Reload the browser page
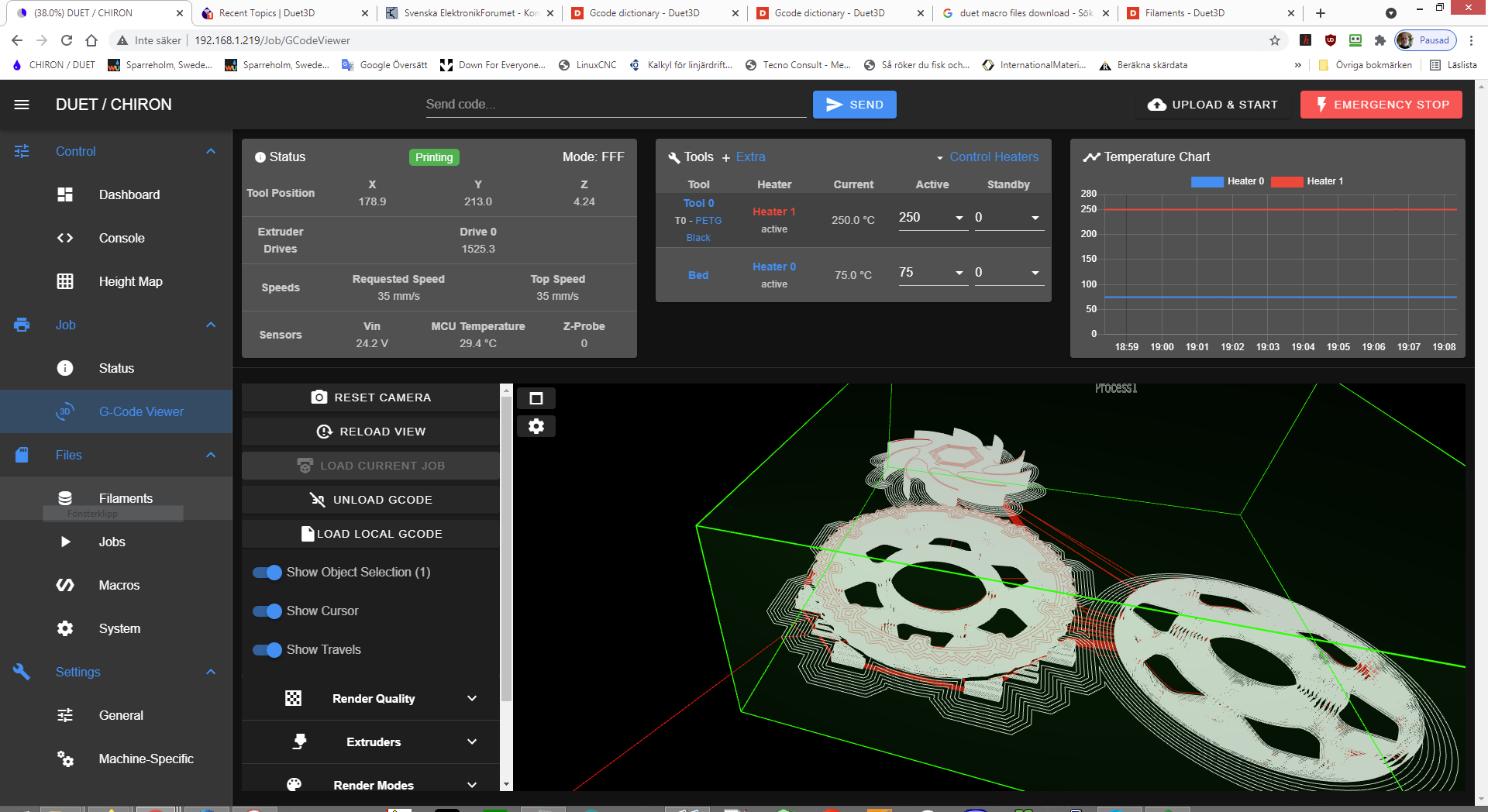Viewport: 1488px width, 812px height. (67, 40)
